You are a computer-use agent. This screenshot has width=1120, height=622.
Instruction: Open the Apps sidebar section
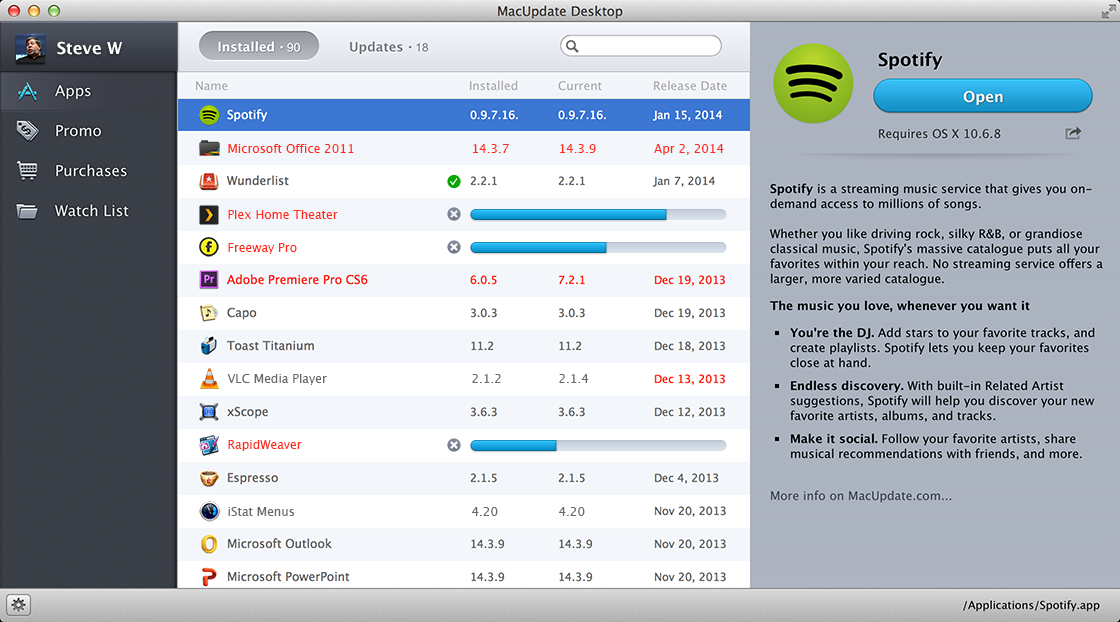(x=89, y=91)
